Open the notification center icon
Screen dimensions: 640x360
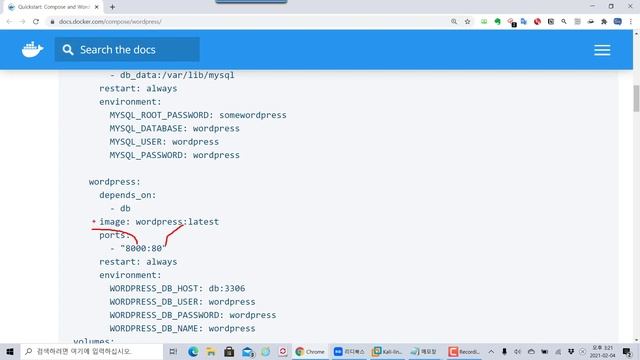(x=627, y=351)
